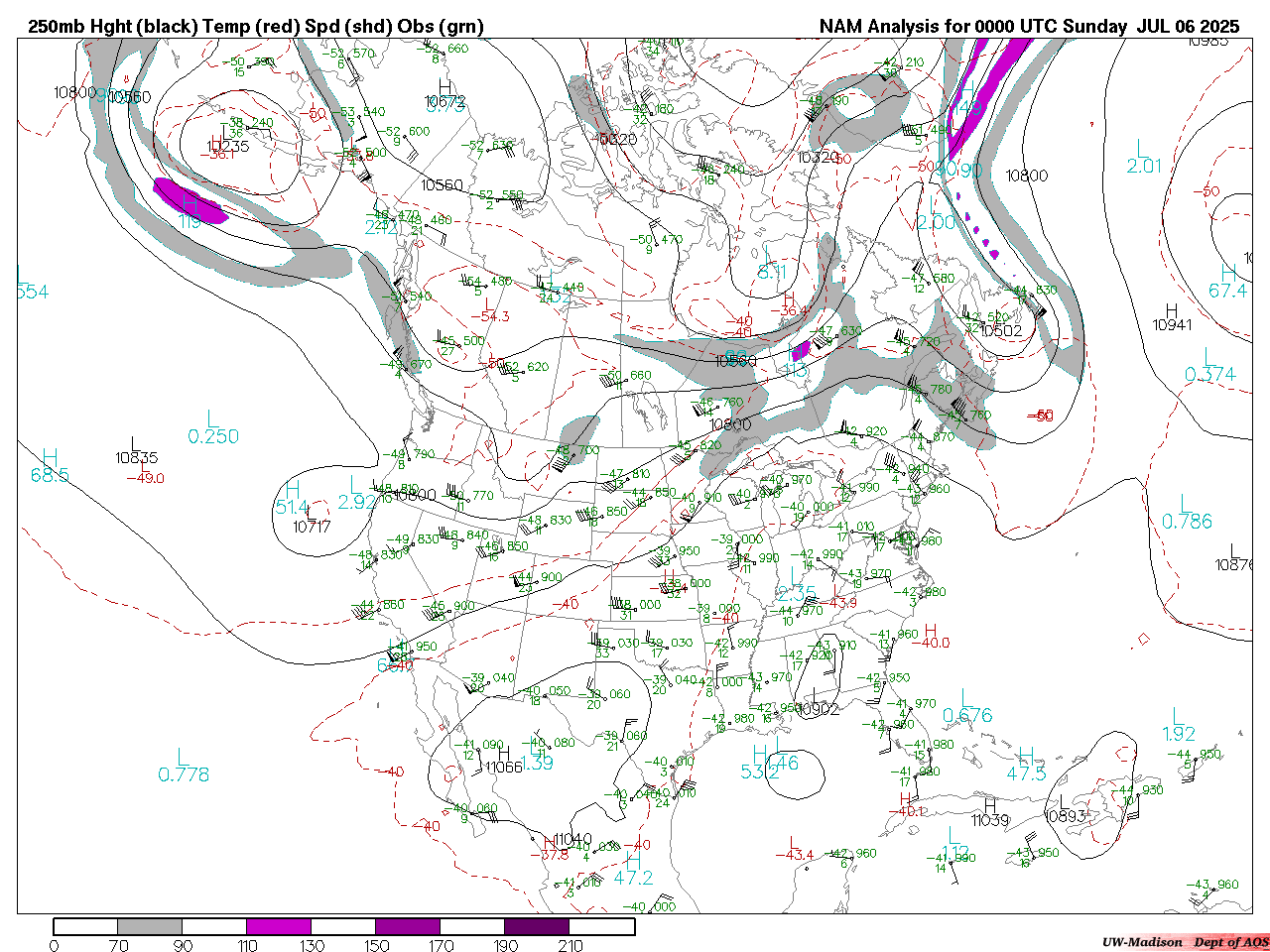Click the gray 70–90 speed legend swatch
Image resolution: width=1270 pixels, height=952 pixels.
tap(150, 927)
